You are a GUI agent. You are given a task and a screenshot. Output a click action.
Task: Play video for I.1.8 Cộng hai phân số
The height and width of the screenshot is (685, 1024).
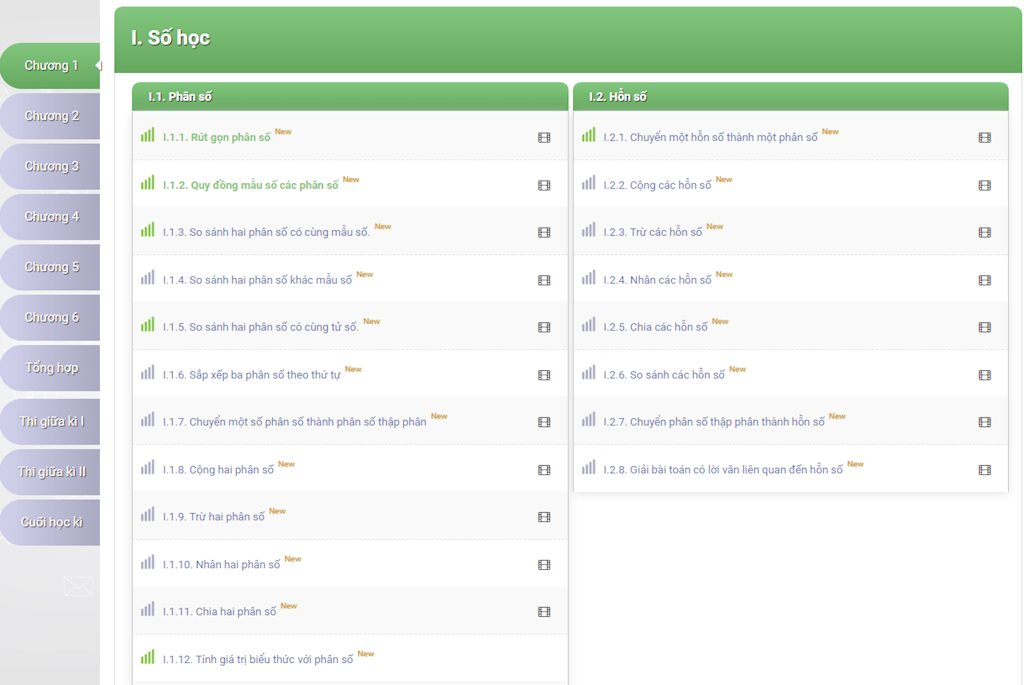tap(544, 470)
